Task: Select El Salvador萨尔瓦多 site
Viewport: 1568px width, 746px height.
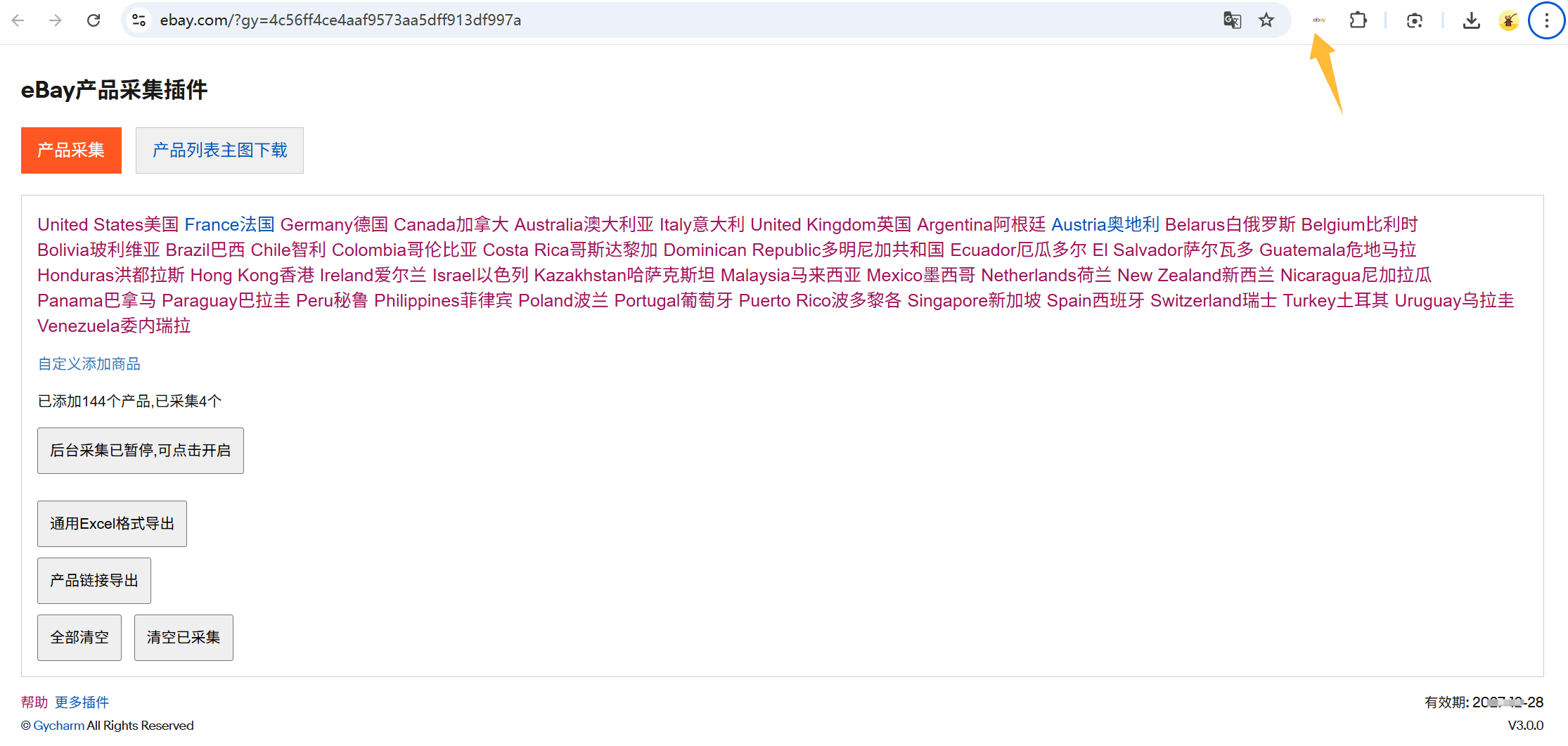Action: 1172,250
